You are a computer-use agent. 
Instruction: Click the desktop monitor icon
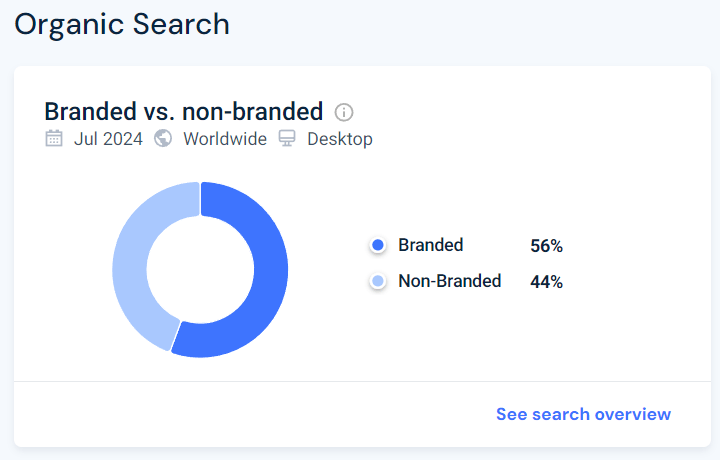pyautogui.click(x=287, y=139)
